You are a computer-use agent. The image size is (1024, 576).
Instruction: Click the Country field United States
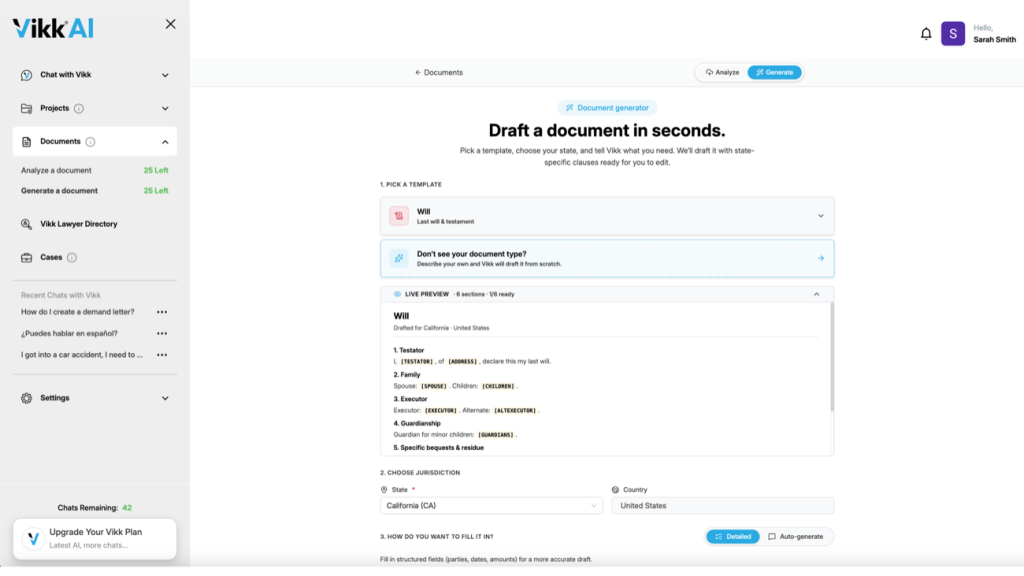click(x=722, y=506)
